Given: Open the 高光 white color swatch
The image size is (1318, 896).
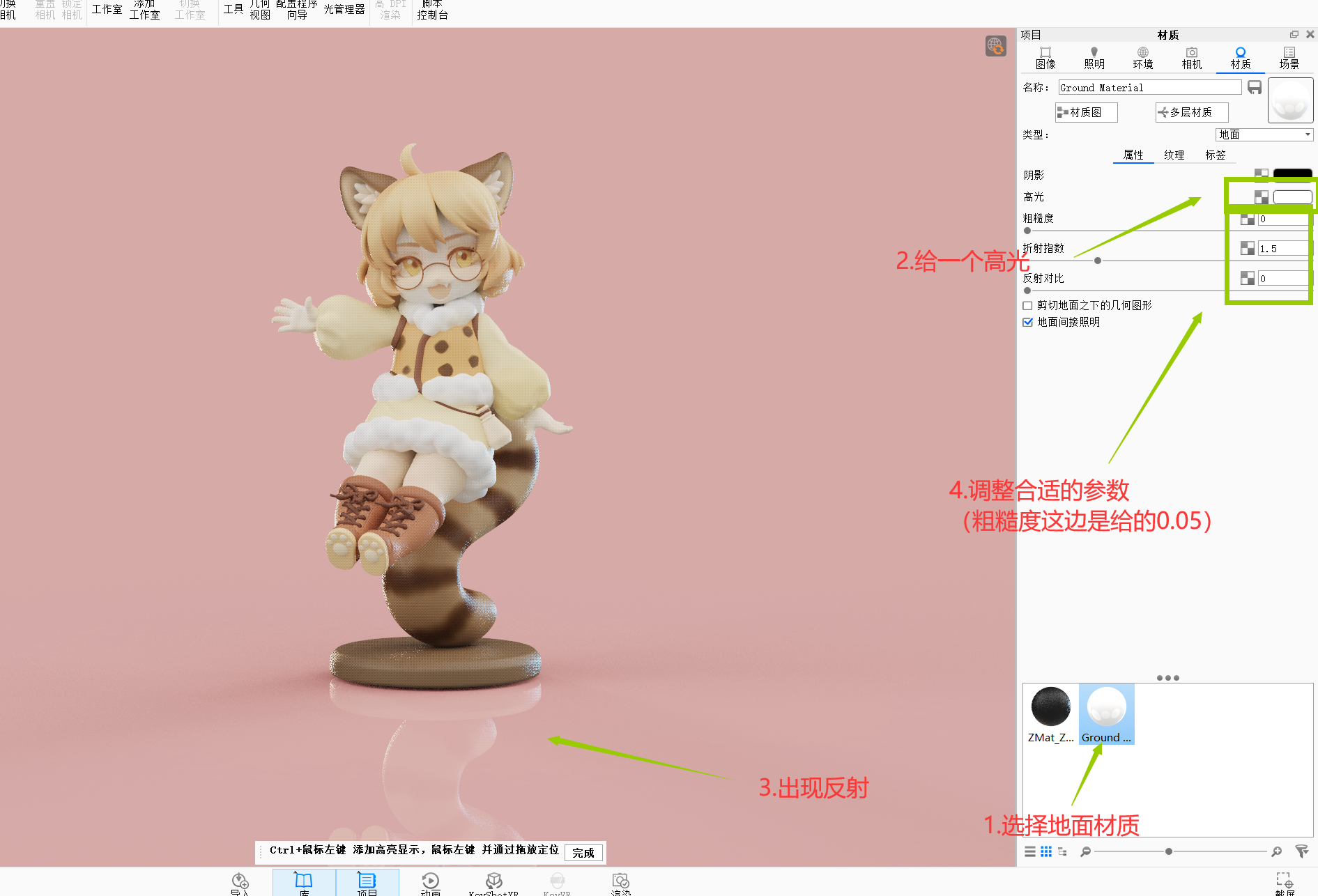Looking at the screenshot, I should coord(1293,197).
